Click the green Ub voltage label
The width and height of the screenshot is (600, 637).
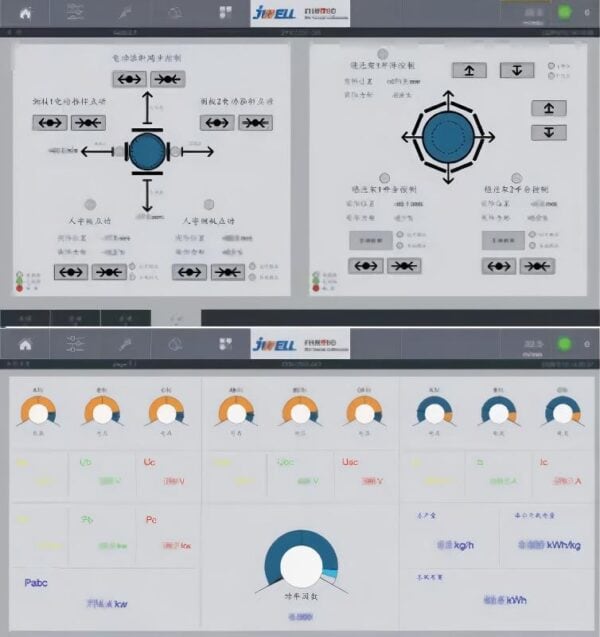pyautogui.click(x=85, y=462)
